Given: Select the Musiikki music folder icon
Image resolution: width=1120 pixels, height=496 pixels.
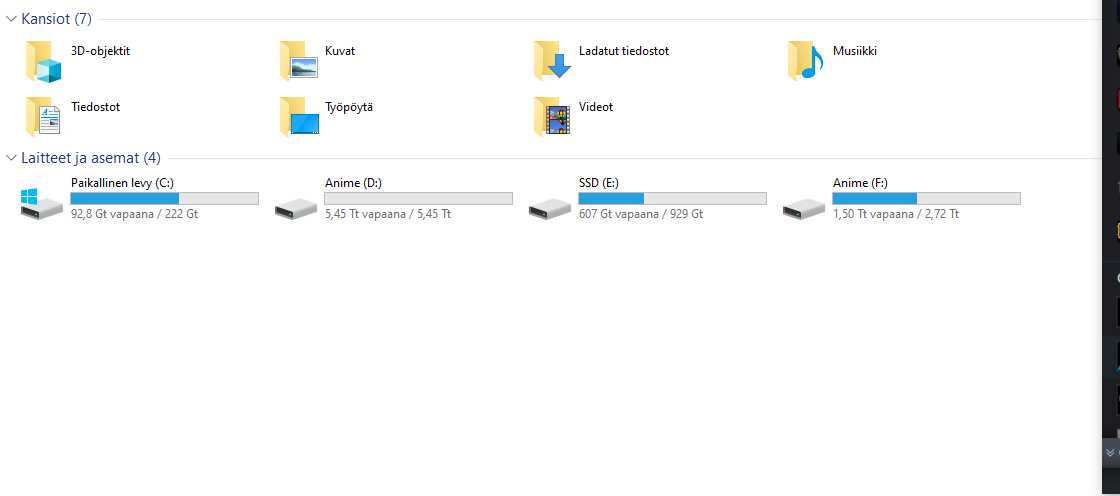Looking at the screenshot, I should (806, 61).
